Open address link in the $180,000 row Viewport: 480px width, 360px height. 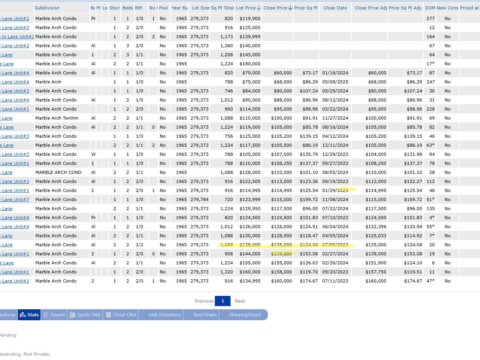point(7,64)
